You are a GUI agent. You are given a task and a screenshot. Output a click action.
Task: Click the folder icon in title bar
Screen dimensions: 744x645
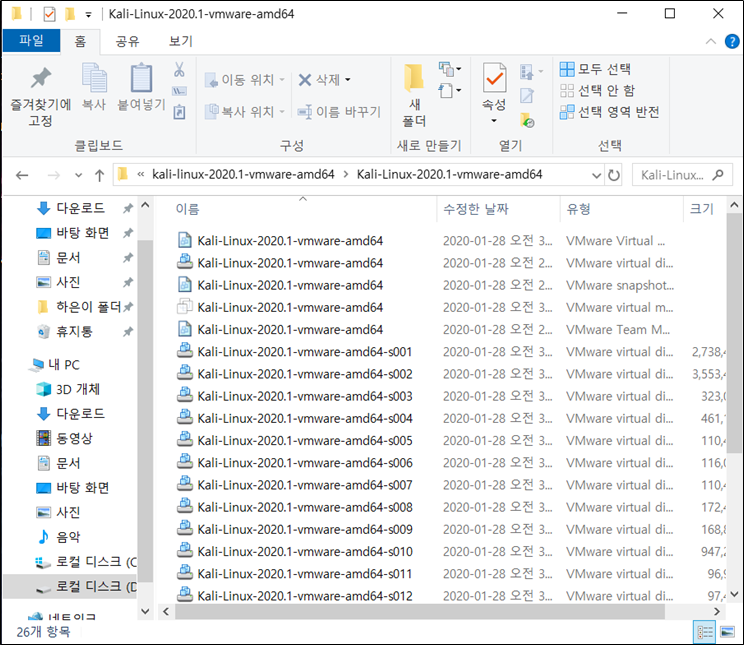pyautogui.click(x=17, y=14)
